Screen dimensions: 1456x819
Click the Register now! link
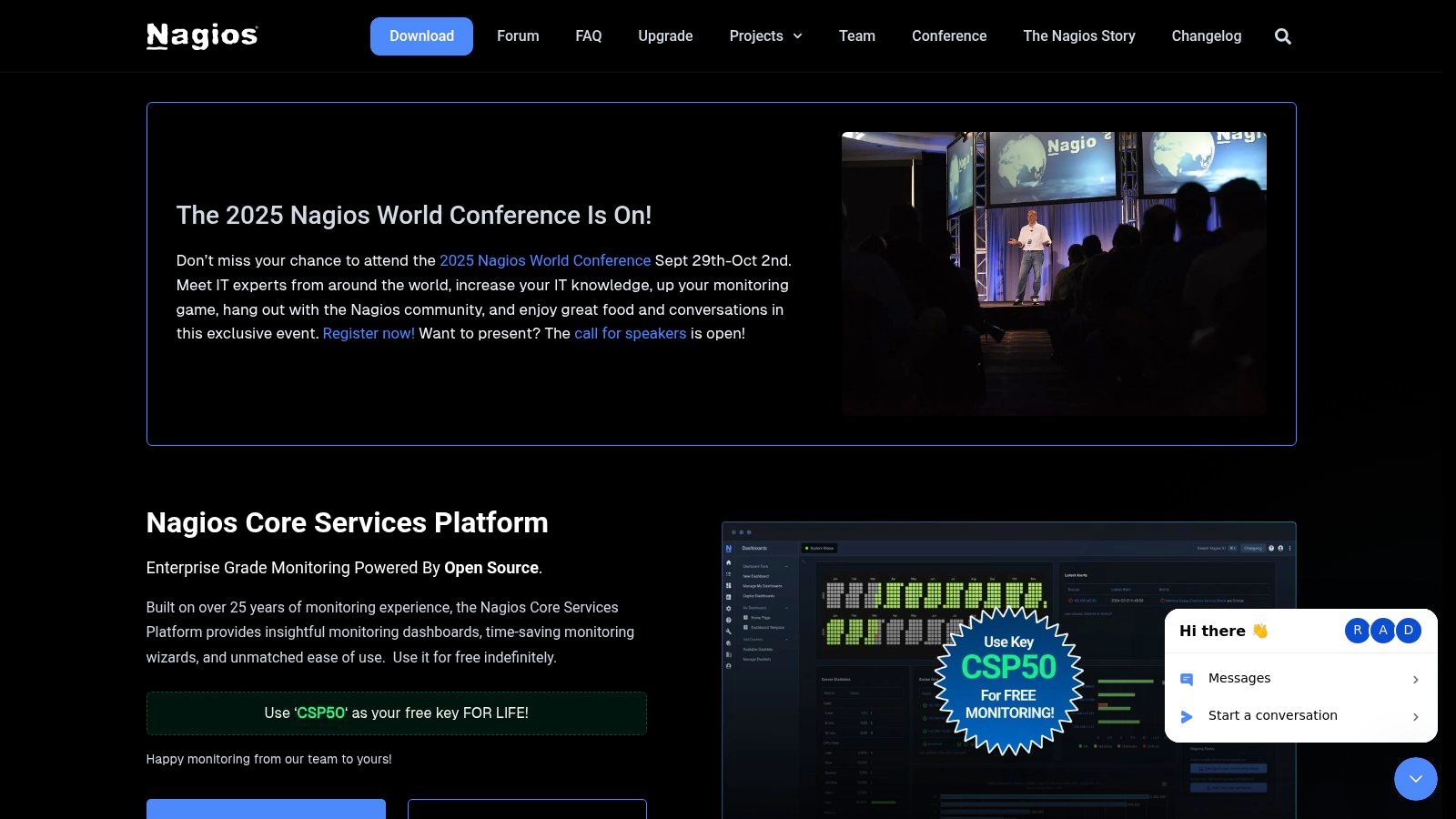pyautogui.click(x=369, y=333)
